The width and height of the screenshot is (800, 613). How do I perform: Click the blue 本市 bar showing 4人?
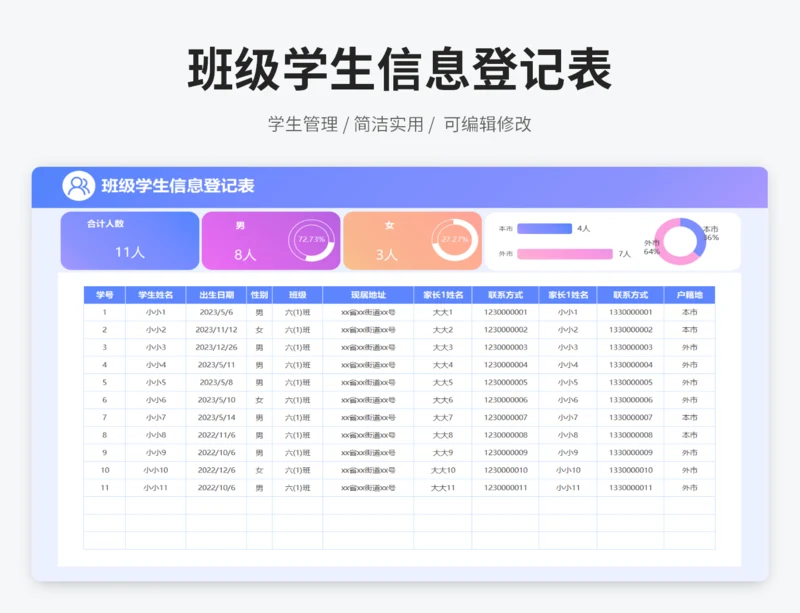(x=544, y=228)
